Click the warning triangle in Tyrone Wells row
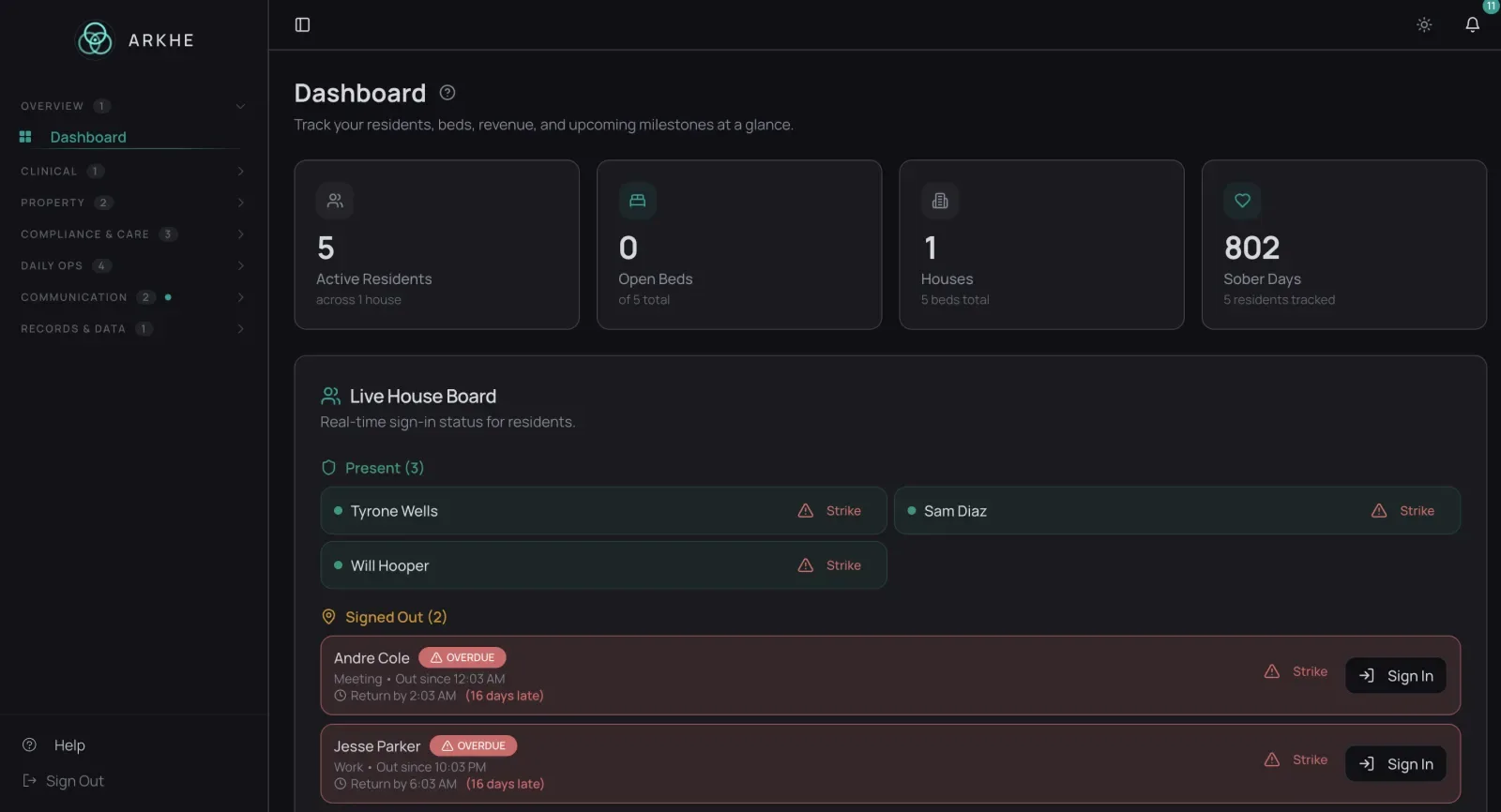 click(805, 511)
